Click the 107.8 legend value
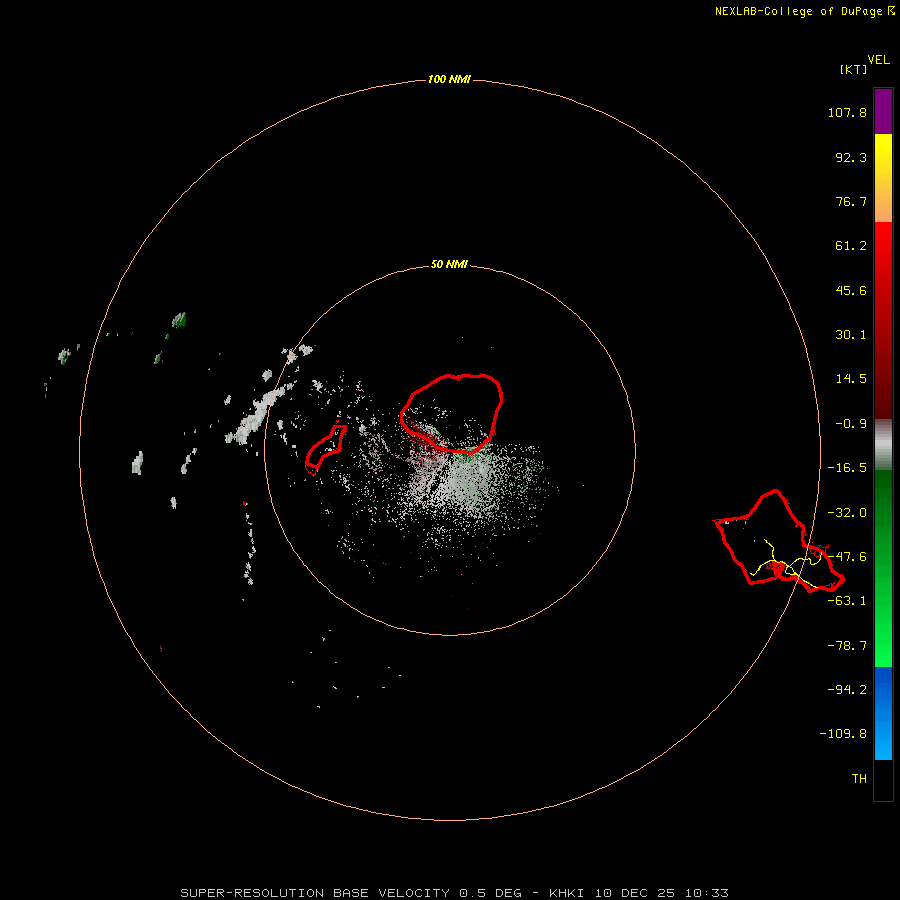Viewport: 900px width, 900px height. pos(847,112)
